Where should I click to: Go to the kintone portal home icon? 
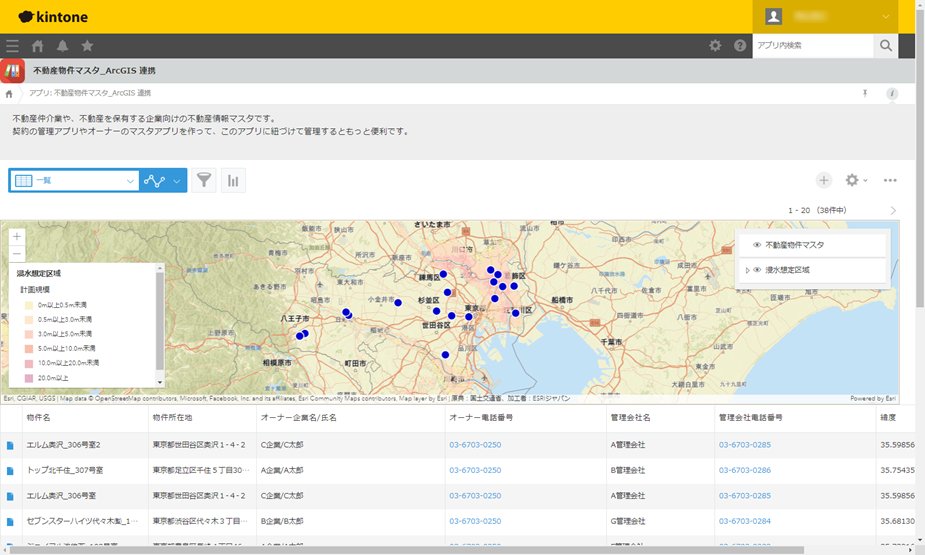tap(38, 46)
